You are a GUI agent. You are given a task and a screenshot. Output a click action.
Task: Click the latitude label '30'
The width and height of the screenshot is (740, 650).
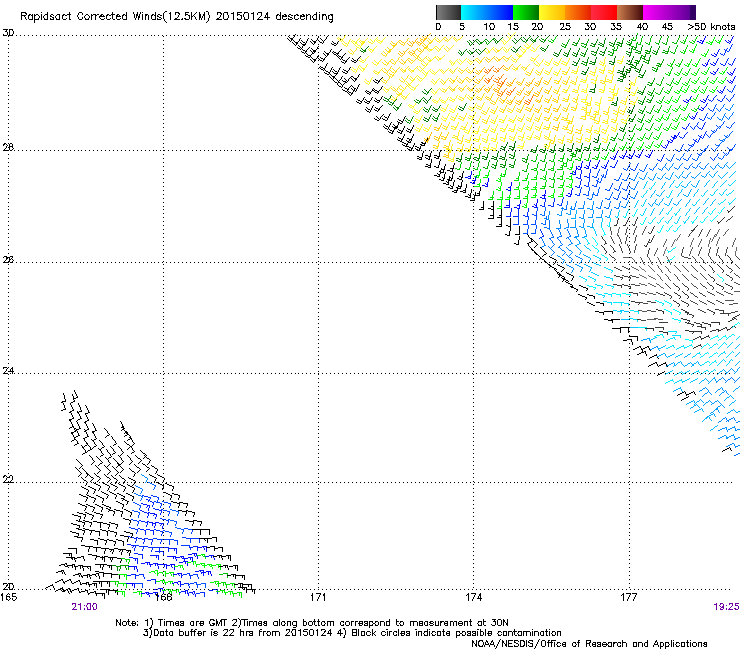8,33
